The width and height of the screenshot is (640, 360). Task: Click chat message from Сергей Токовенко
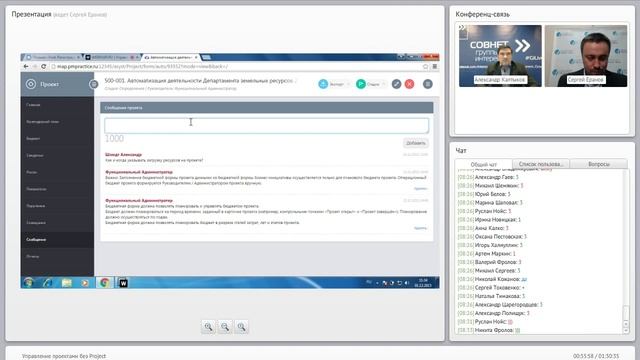tap(491, 288)
